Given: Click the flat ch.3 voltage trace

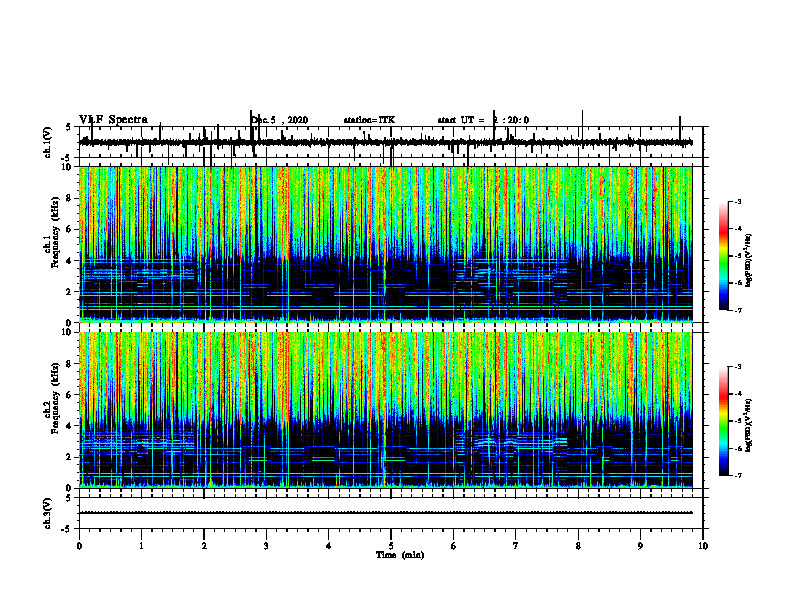Looking at the screenshot, I should pyautogui.click(x=386, y=513).
